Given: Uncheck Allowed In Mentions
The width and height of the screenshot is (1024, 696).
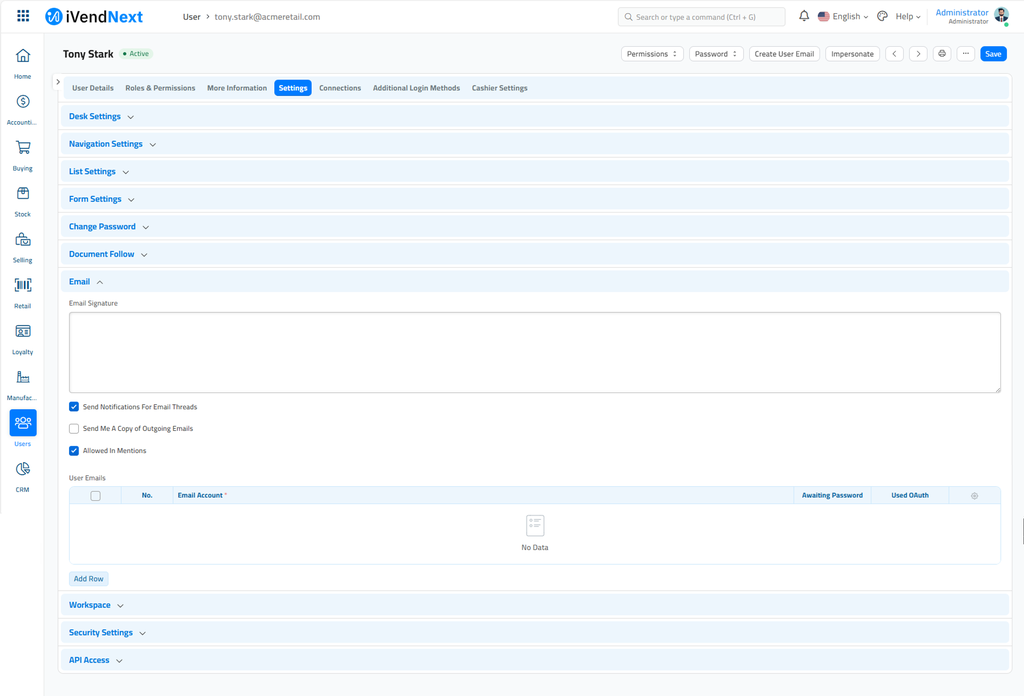Looking at the screenshot, I should (x=74, y=451).
